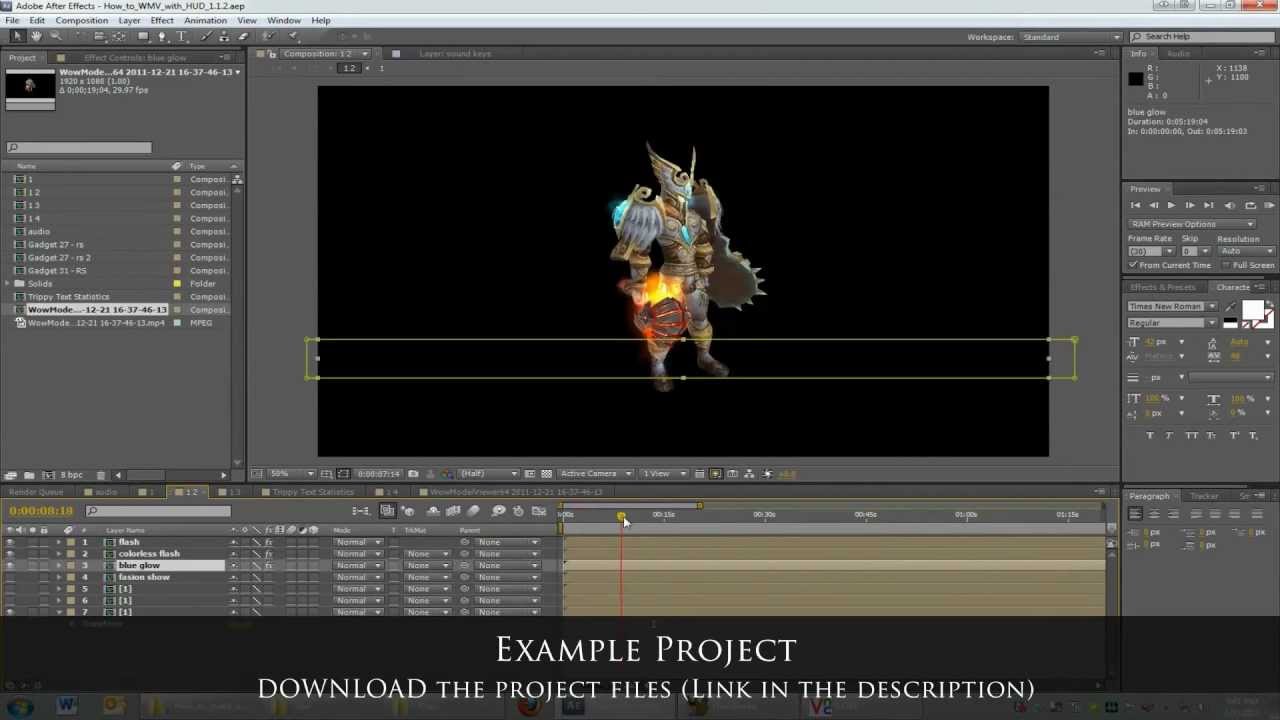Click the timeline layer search field
Viewport: 1280px width, 720px height.
click(158, 511)
